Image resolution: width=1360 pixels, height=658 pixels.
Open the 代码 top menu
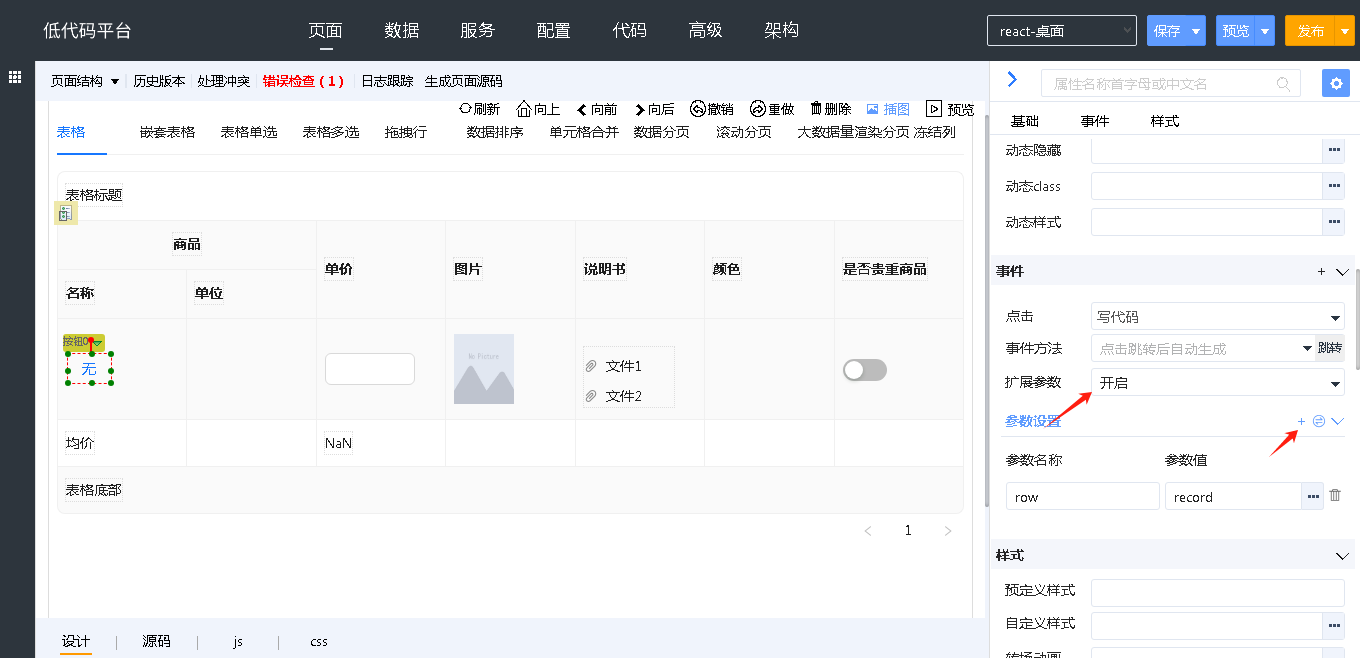pyautogui.click(x=630, y=30)
